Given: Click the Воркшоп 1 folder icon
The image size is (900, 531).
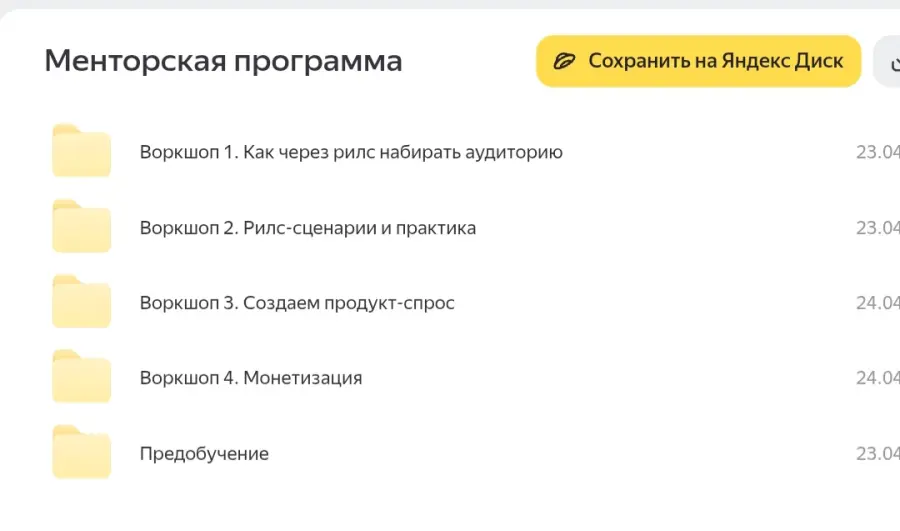Looking at the screenshot, I should 81,152.
